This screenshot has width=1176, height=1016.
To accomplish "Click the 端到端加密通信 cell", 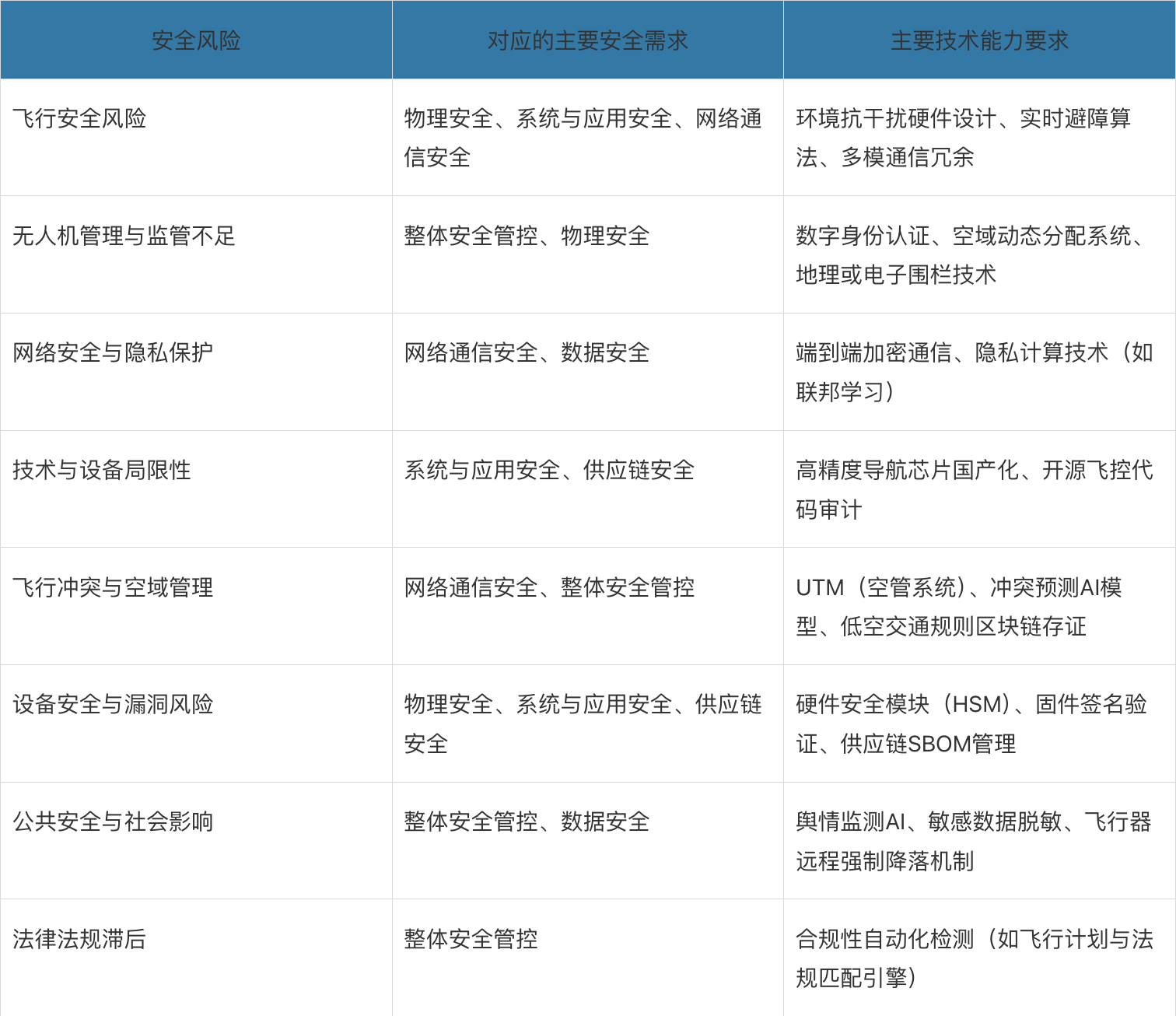I will 974,372.
